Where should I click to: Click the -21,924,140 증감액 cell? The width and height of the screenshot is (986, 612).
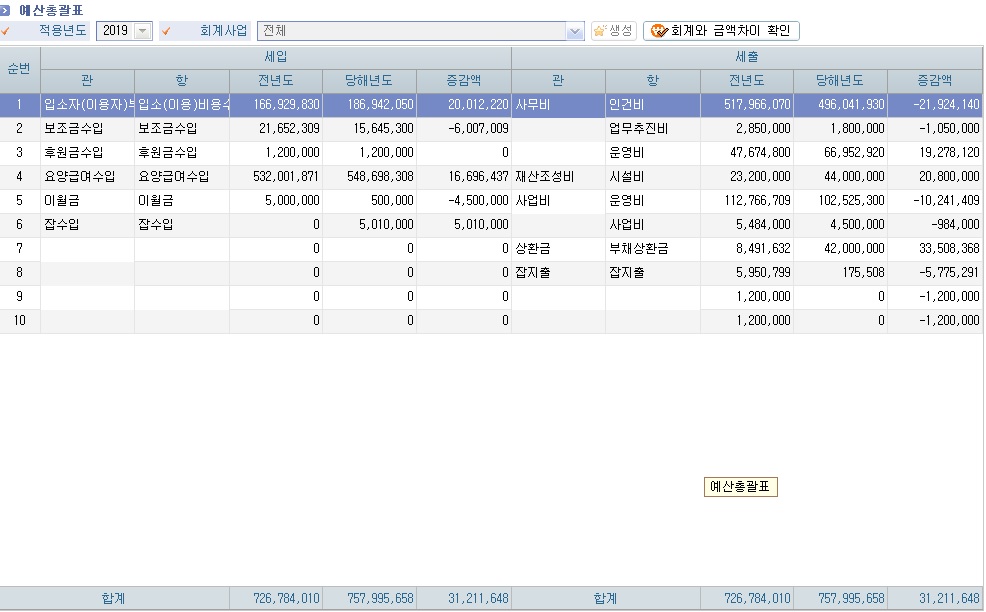(x=935, y=105)
